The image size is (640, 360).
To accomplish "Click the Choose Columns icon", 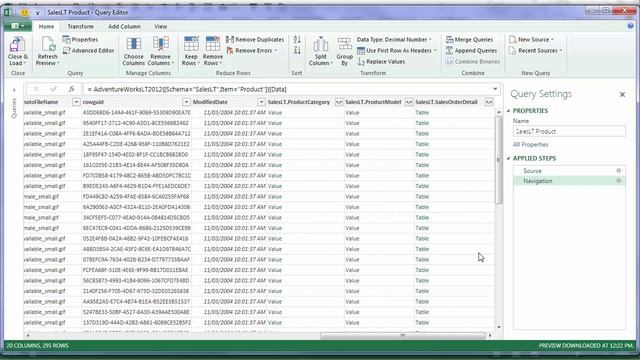I will click(x=133, y=44).
